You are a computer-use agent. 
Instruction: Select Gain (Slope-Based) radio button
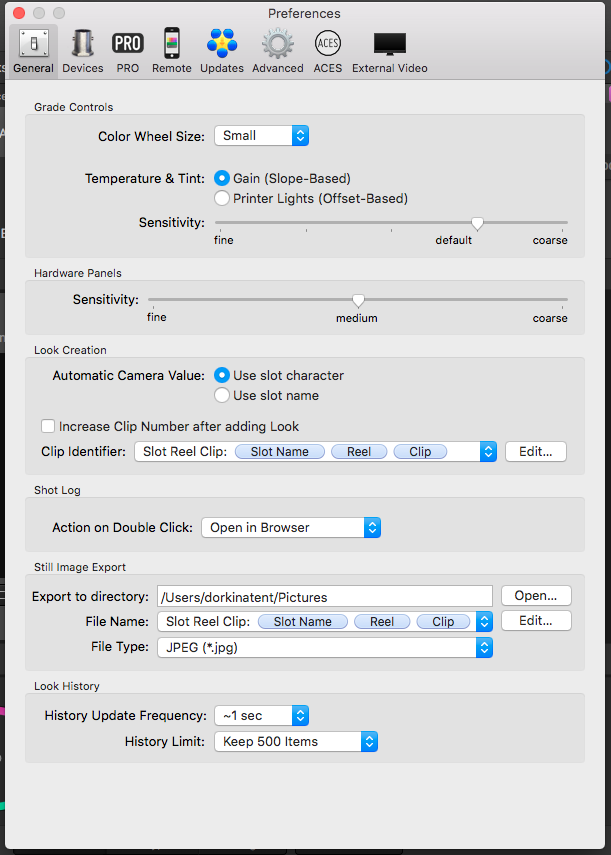(222, 178)
